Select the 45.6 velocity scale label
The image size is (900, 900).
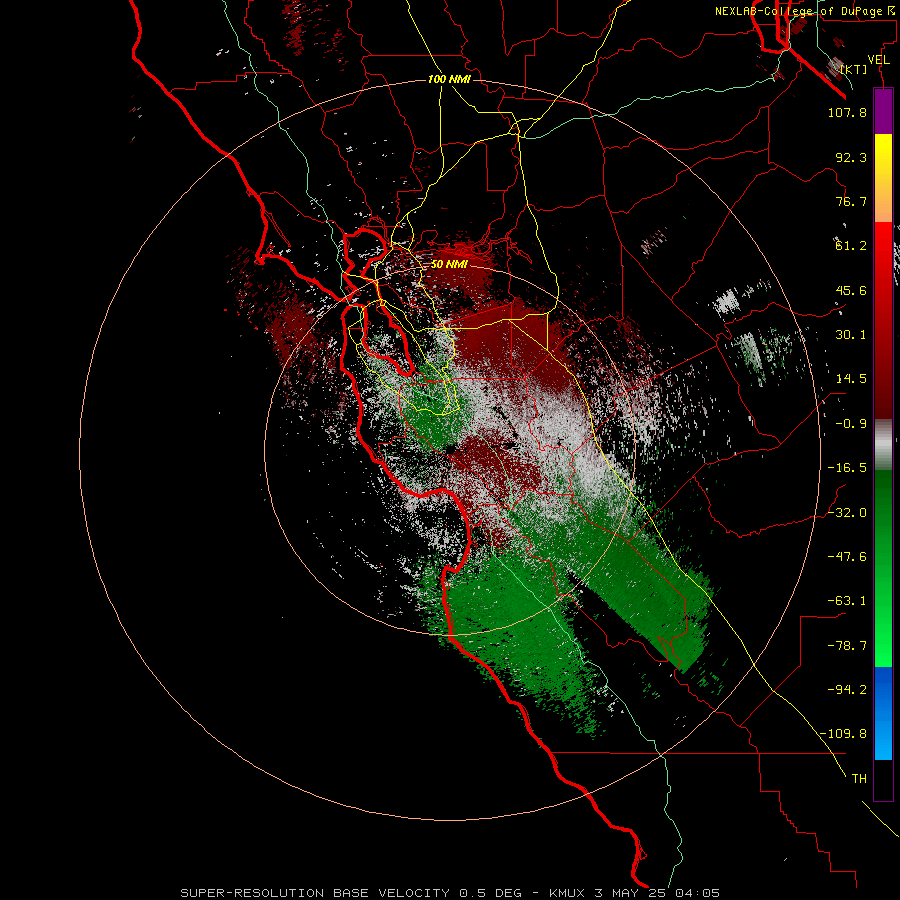851,290
